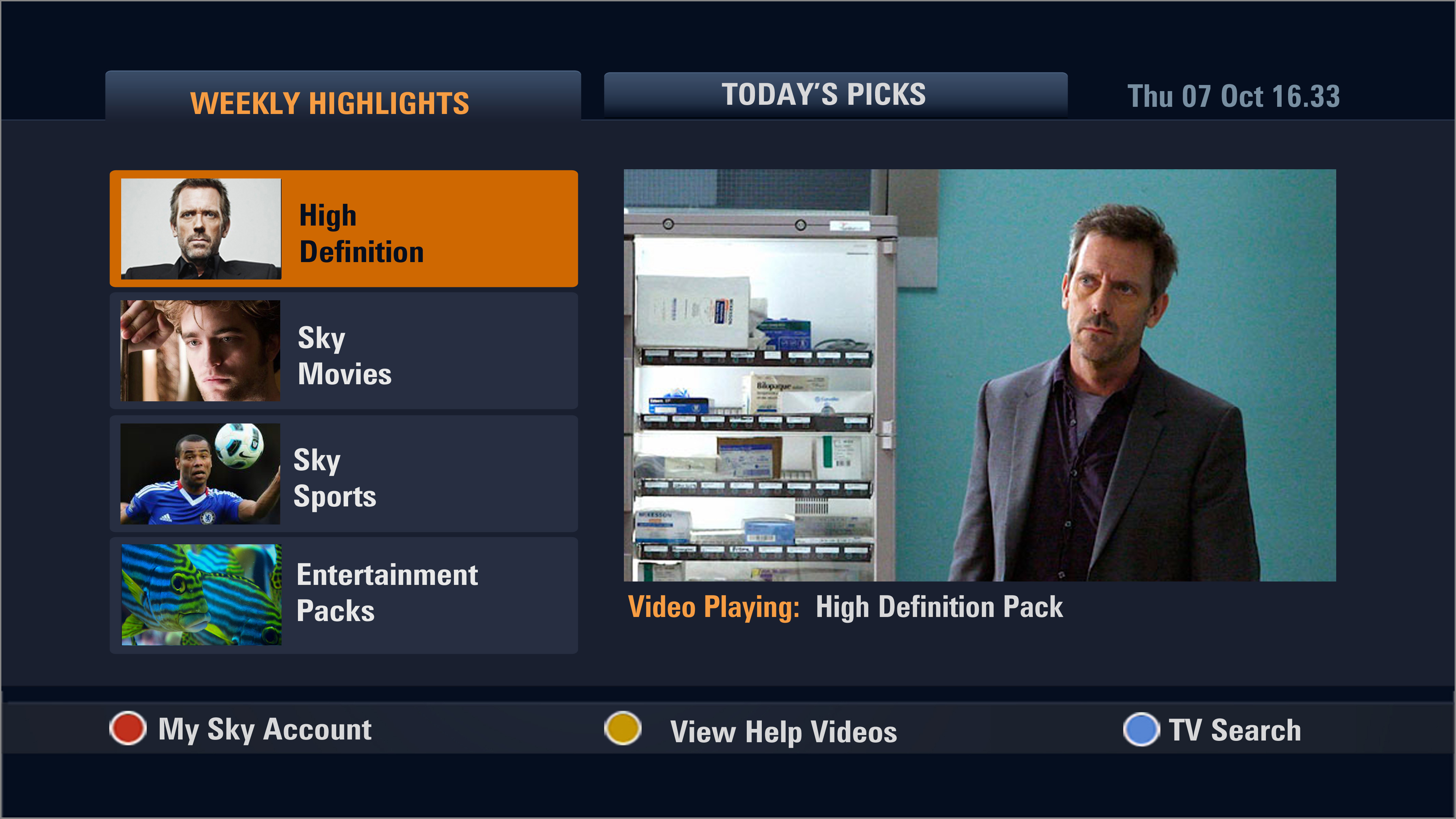Click the My Sky Account label
Screen dimensions: 1456x819
tap(265, 729)
